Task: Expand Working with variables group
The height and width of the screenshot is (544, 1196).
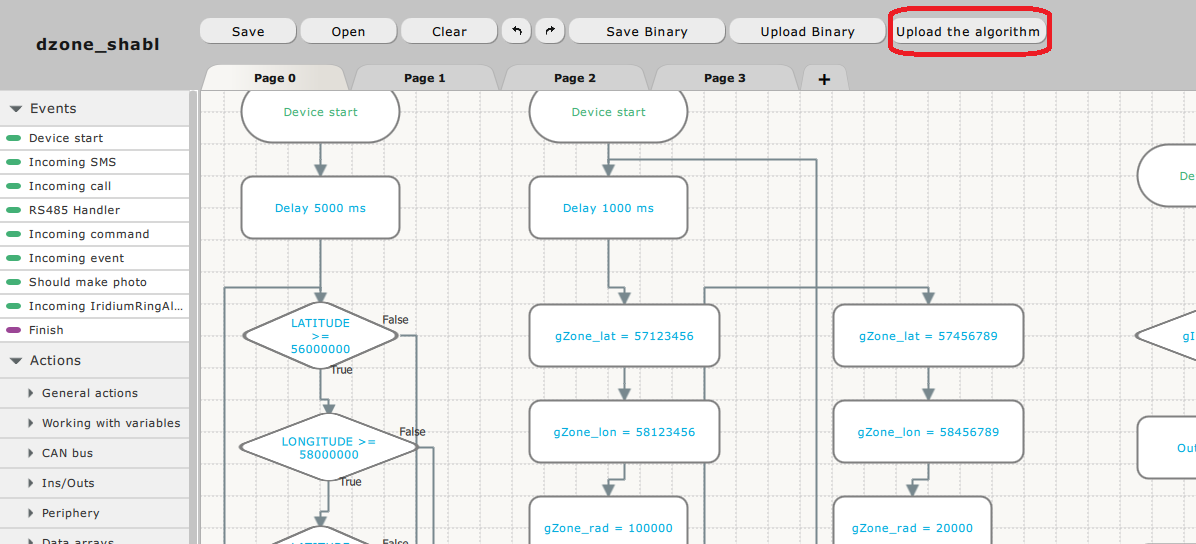Action: click(x=110, y=423)
